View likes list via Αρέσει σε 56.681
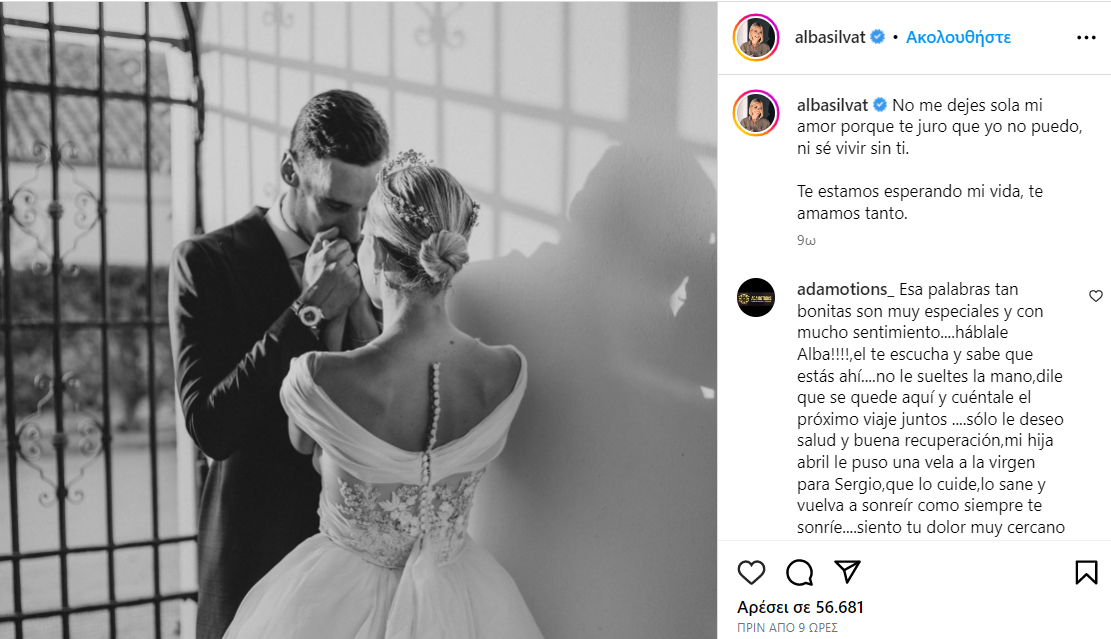 (800, 607)
